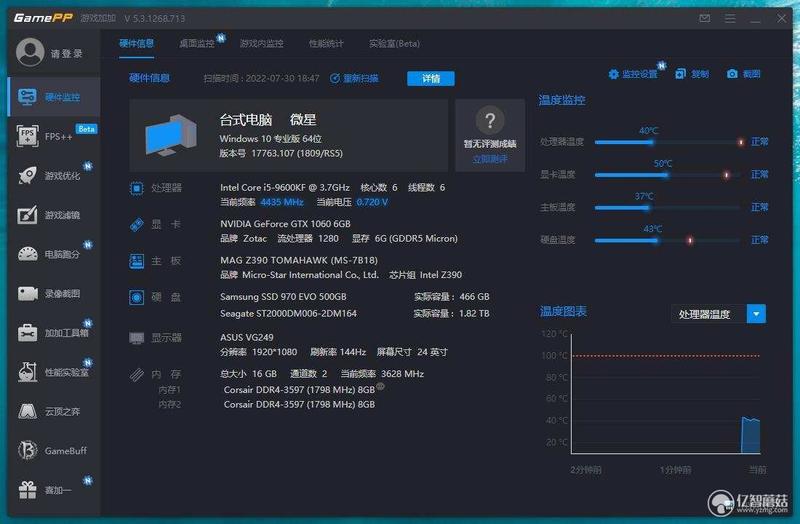Click the 正常 status for 硬盘温度

click(760, 240)
